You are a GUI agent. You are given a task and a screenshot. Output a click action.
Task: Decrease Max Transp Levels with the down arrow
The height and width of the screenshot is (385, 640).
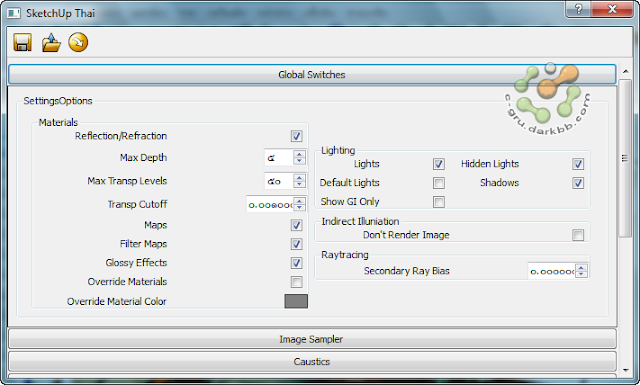[300, 185]
